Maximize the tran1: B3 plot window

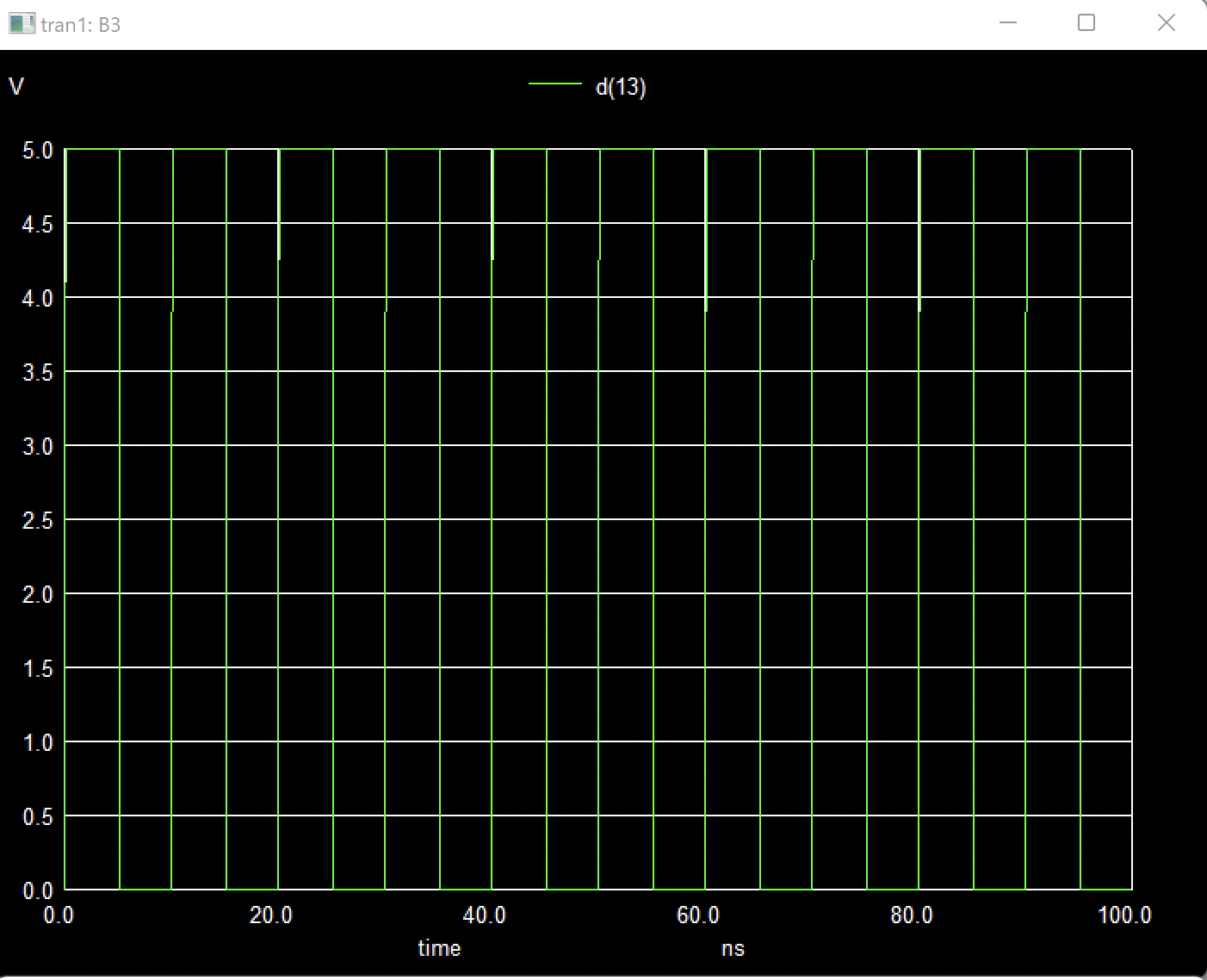pos(1086,23)
